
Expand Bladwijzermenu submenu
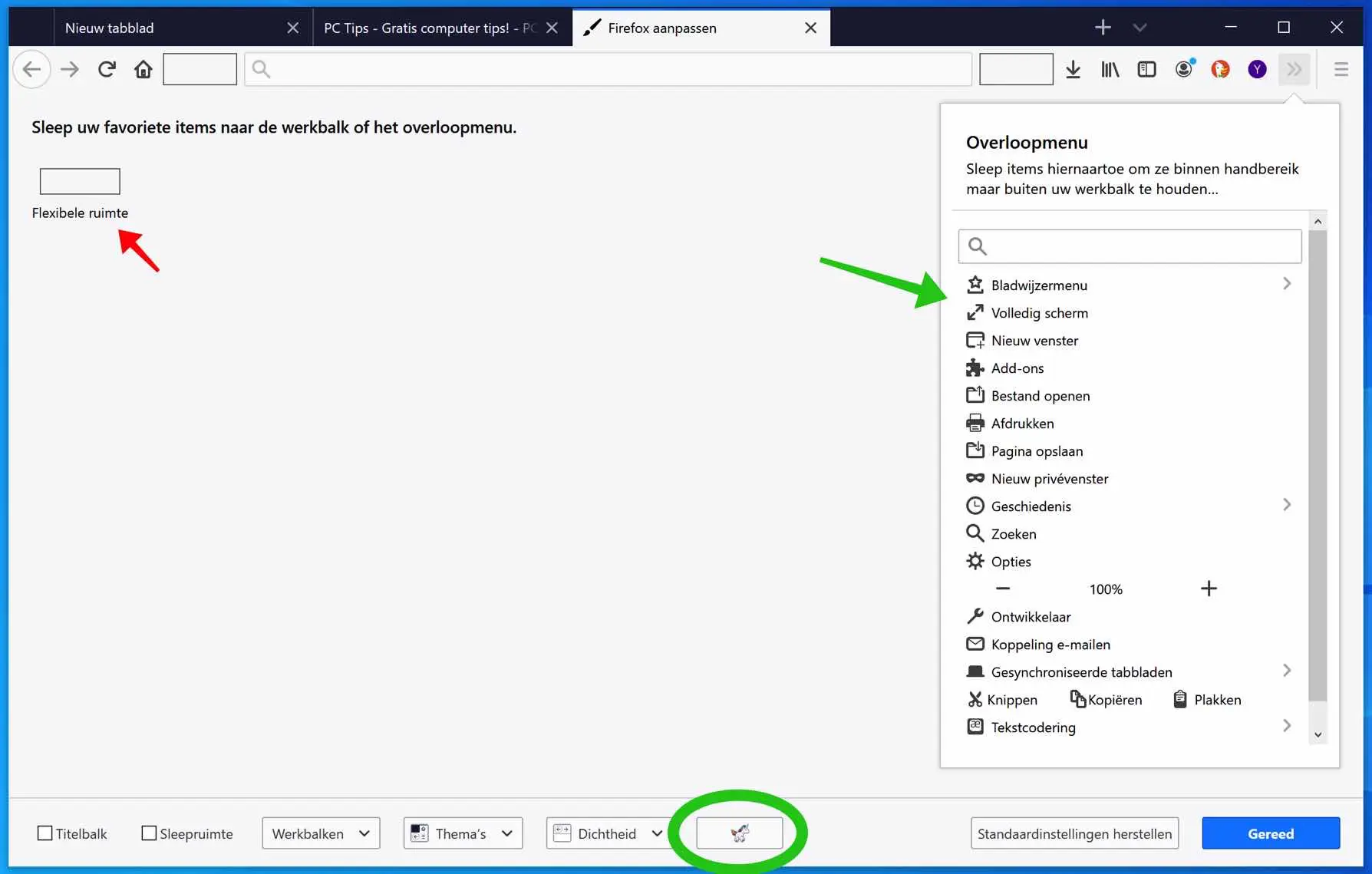click(x=1287, y=284)
